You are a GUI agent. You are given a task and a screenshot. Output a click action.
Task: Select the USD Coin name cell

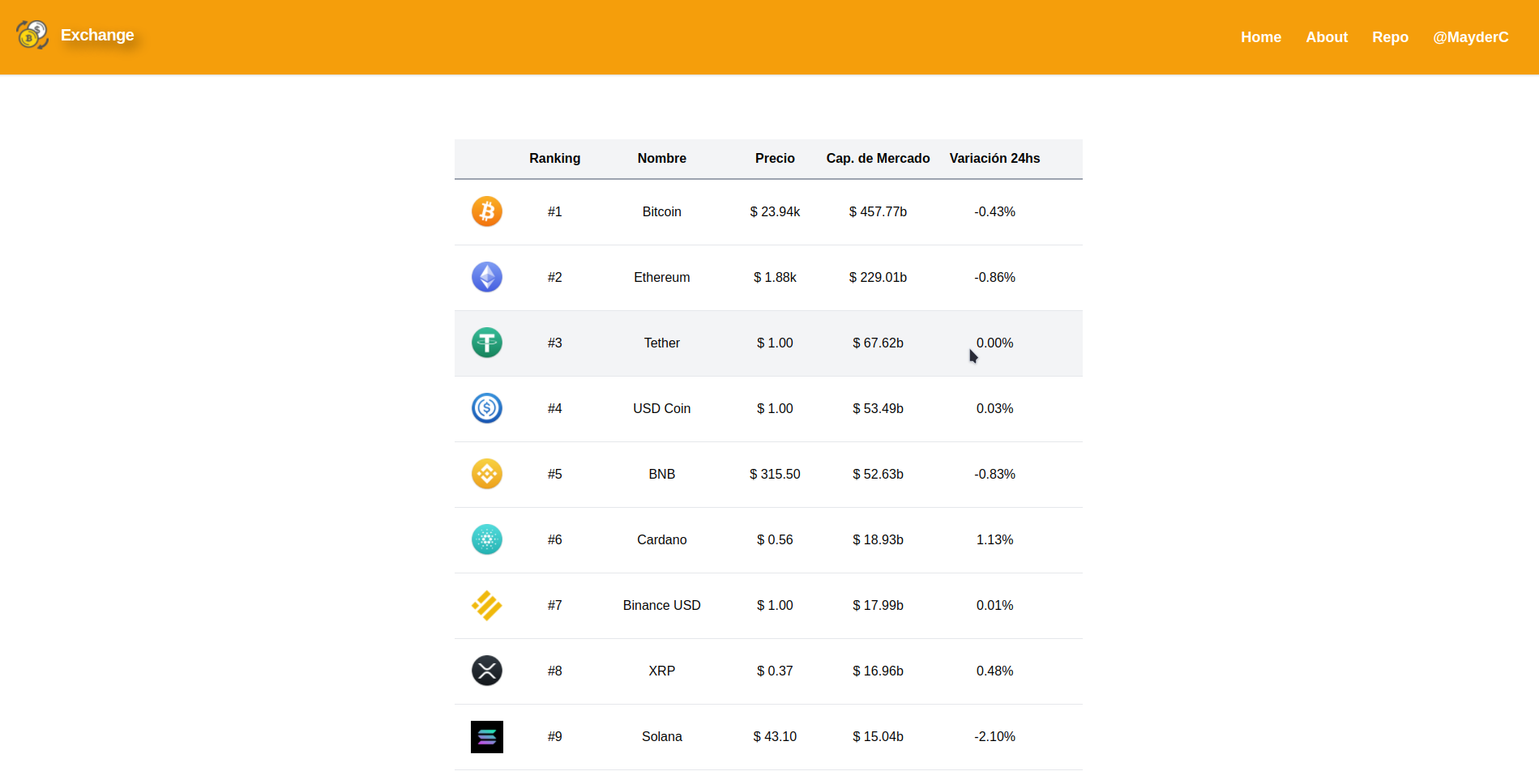pos(662,408)
